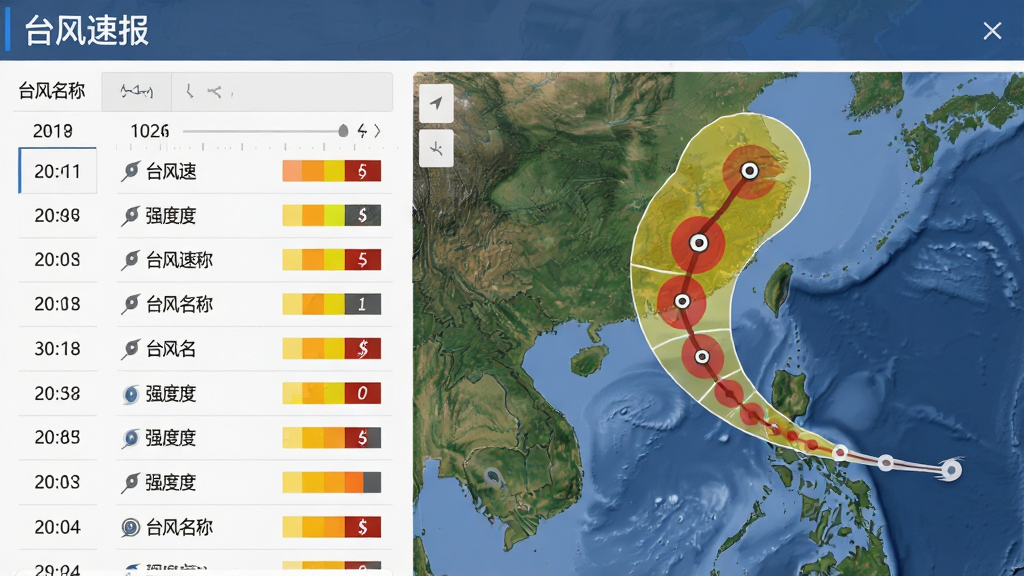Select the circular icon beside 20:04 台风名称
The width and height of the screenshot is (1024, 576).
(x=131, y=527)
